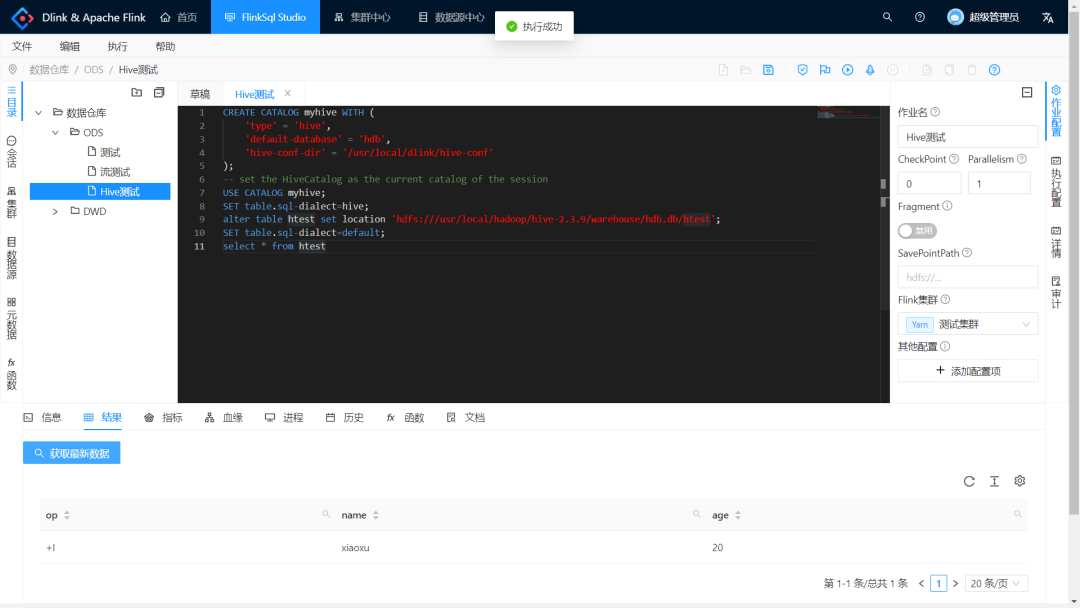Image resolution: width=1080 pixels, height=608 pixels.
Task: Open table column settings gear icon
Action: click(x=1020, y=481)
